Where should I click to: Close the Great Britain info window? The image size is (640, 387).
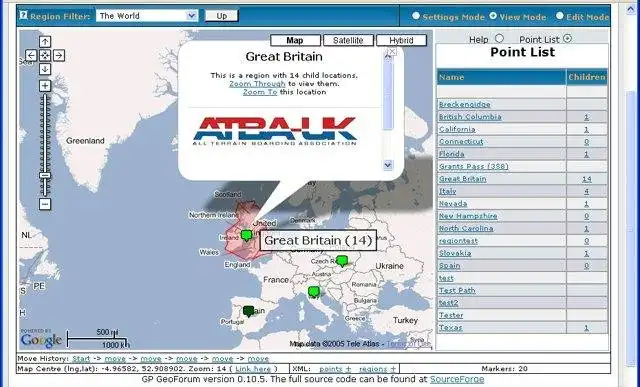391,51
